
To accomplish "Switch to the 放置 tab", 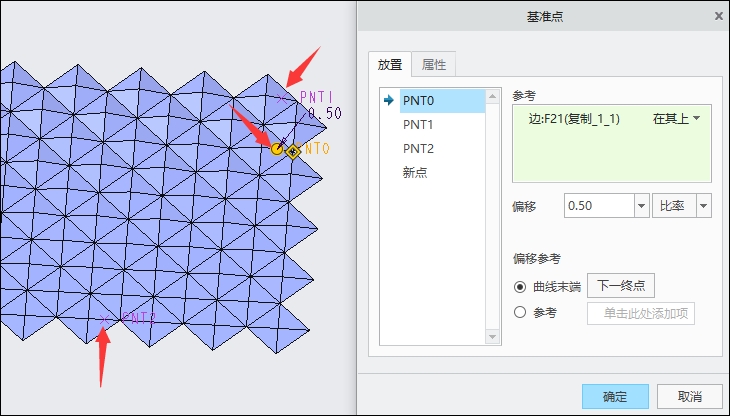I will (x=390, y=64).
